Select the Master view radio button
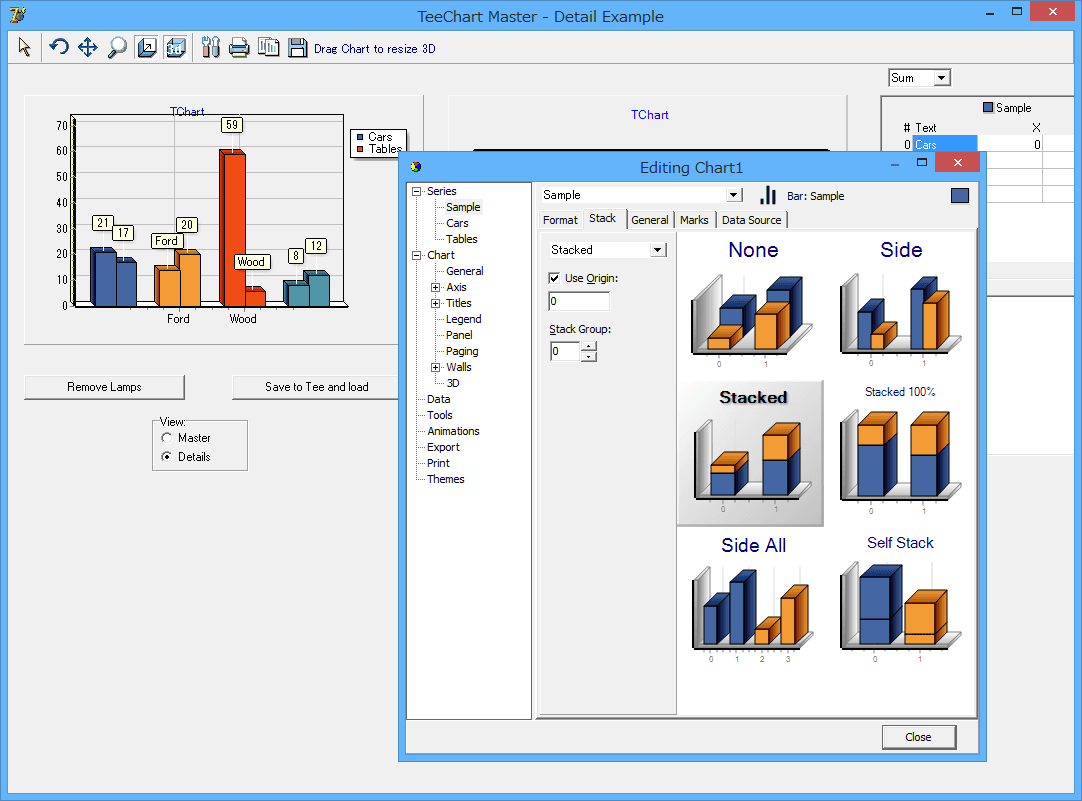Viewport: 1082px width, 801px height. click(166, 437)
